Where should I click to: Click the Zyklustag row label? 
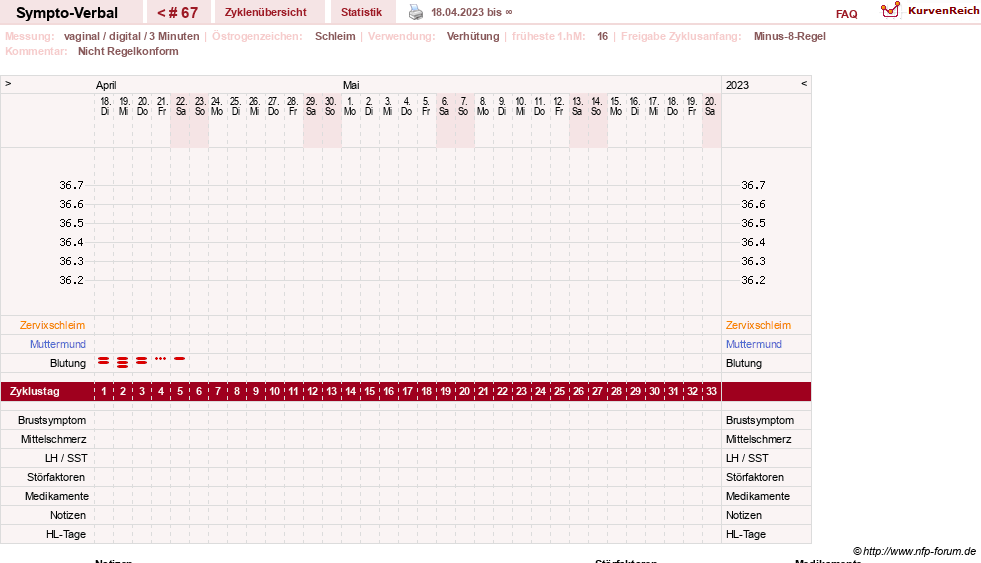click(35, 392)
